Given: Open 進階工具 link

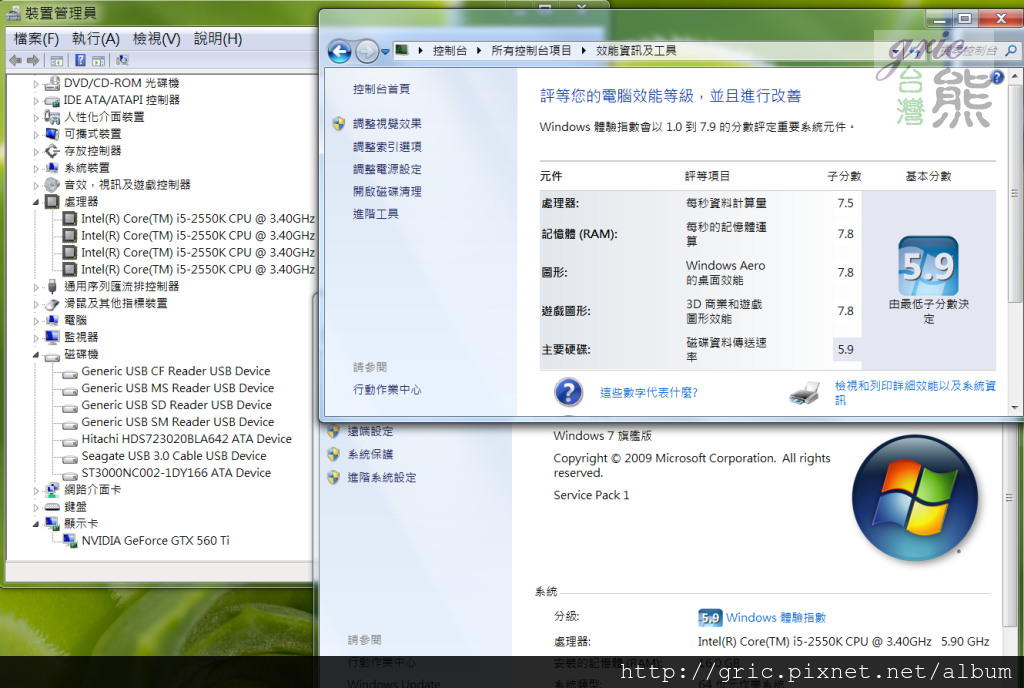Looking at the screenshot, I should pyautogui.click(x=376, y=213).
